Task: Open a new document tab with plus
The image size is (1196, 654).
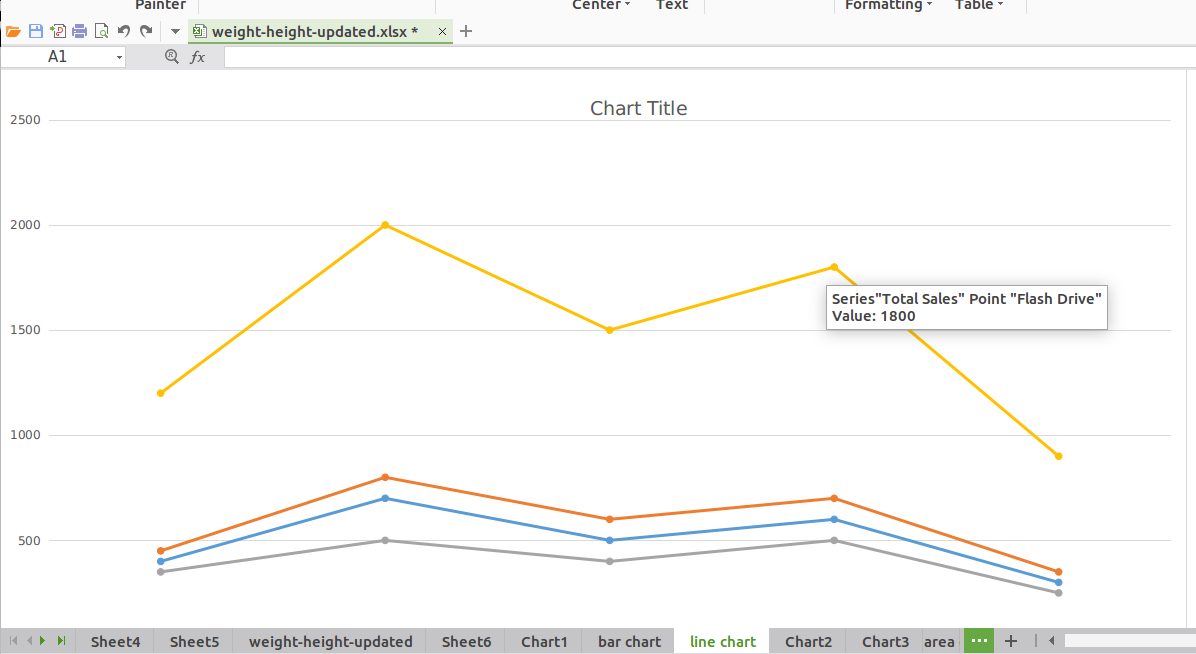Action: pos(466,31)
